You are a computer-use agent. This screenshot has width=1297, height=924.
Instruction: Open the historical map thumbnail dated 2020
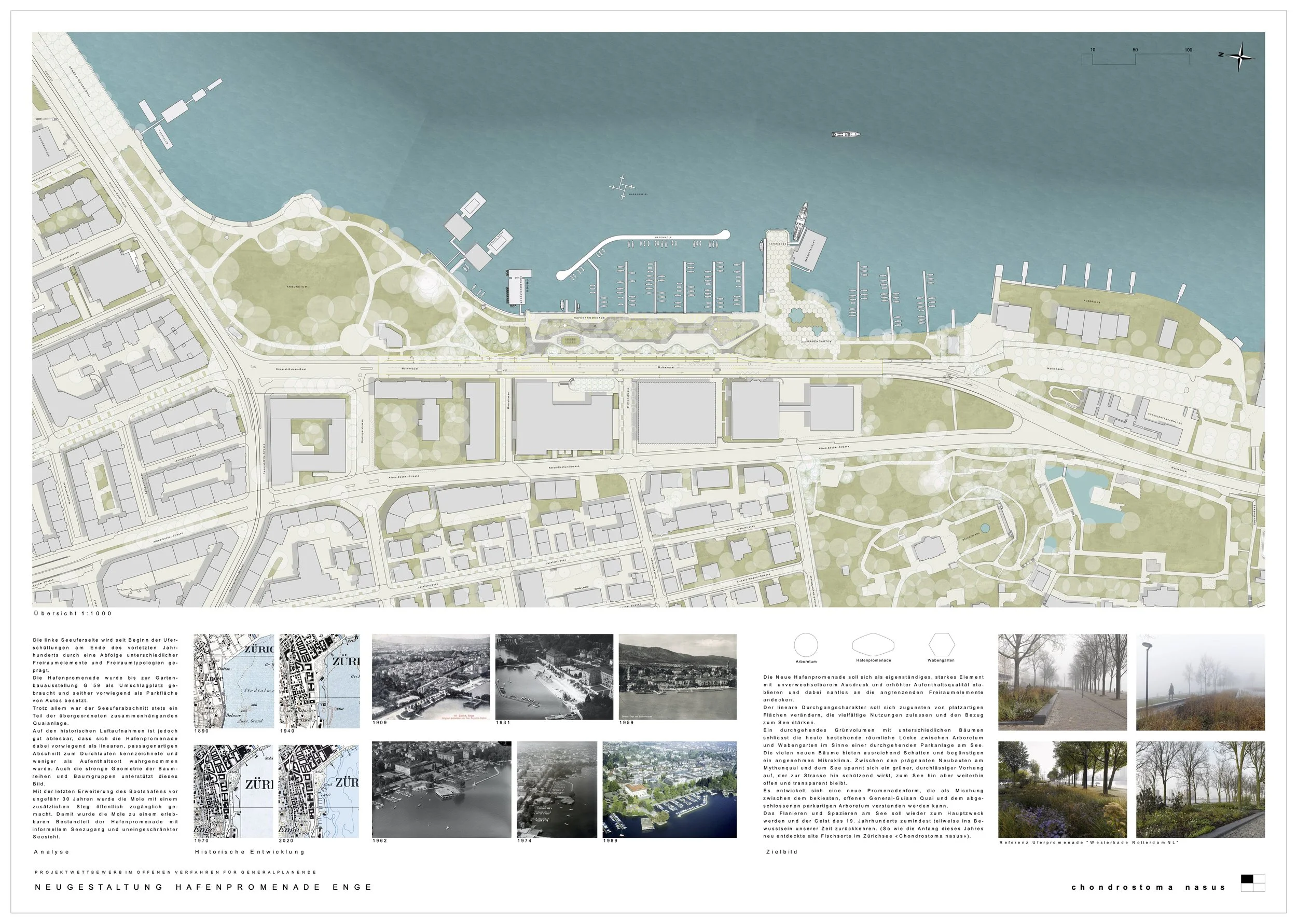point(320,791)
